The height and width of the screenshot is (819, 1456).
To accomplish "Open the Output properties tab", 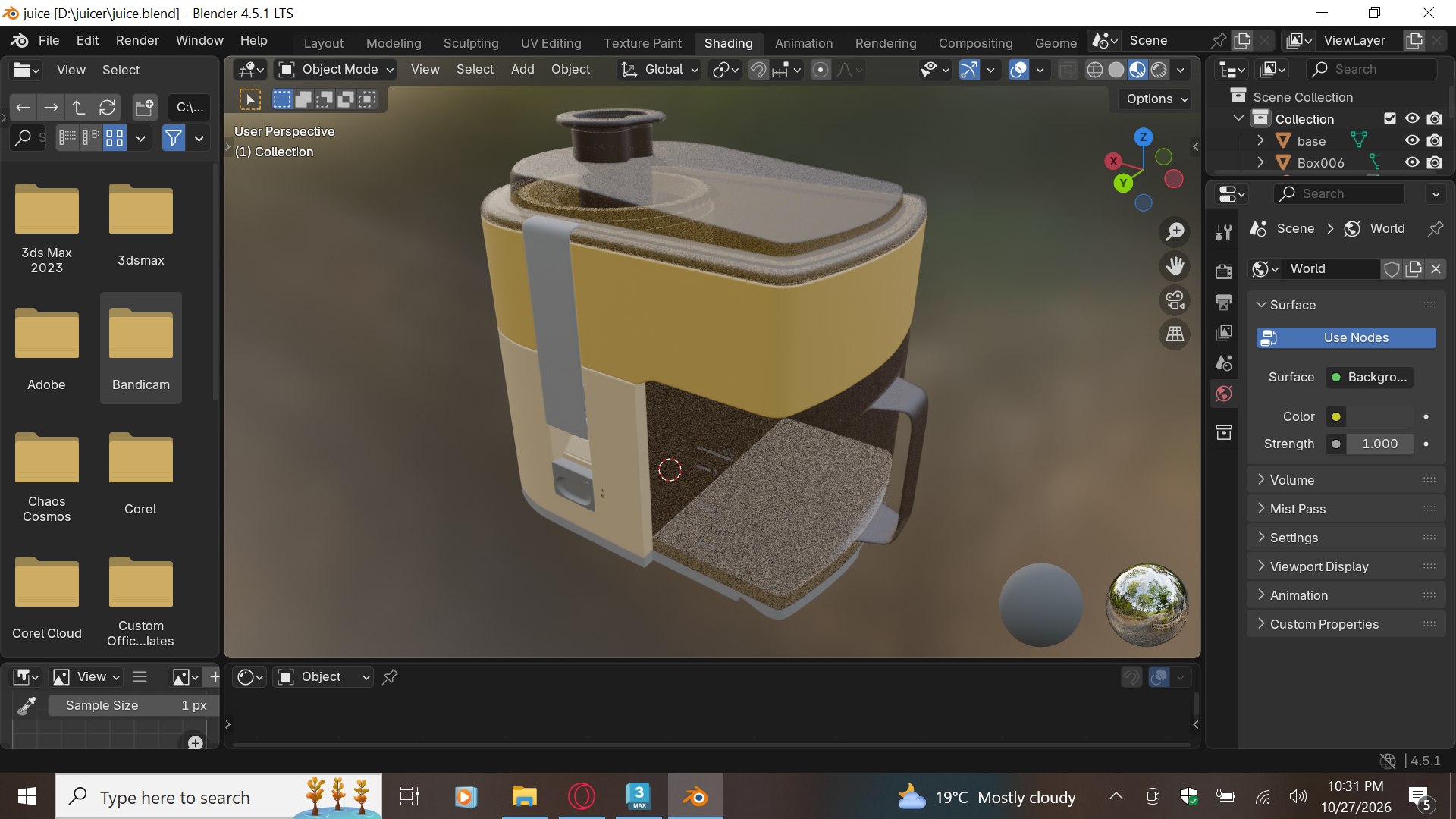I will coord(1223,303).
